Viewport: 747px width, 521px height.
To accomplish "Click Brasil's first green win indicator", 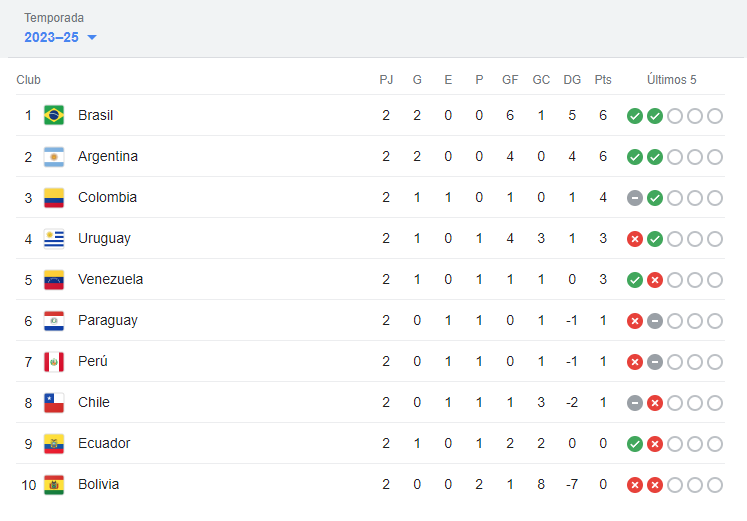I will tap(635, 116).
